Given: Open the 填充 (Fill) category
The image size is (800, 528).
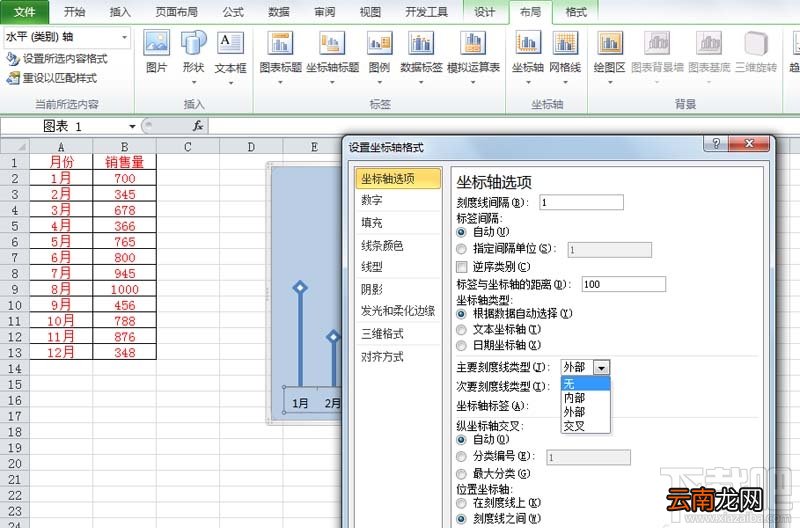Looking at the screenshot, I should [398, 223].
